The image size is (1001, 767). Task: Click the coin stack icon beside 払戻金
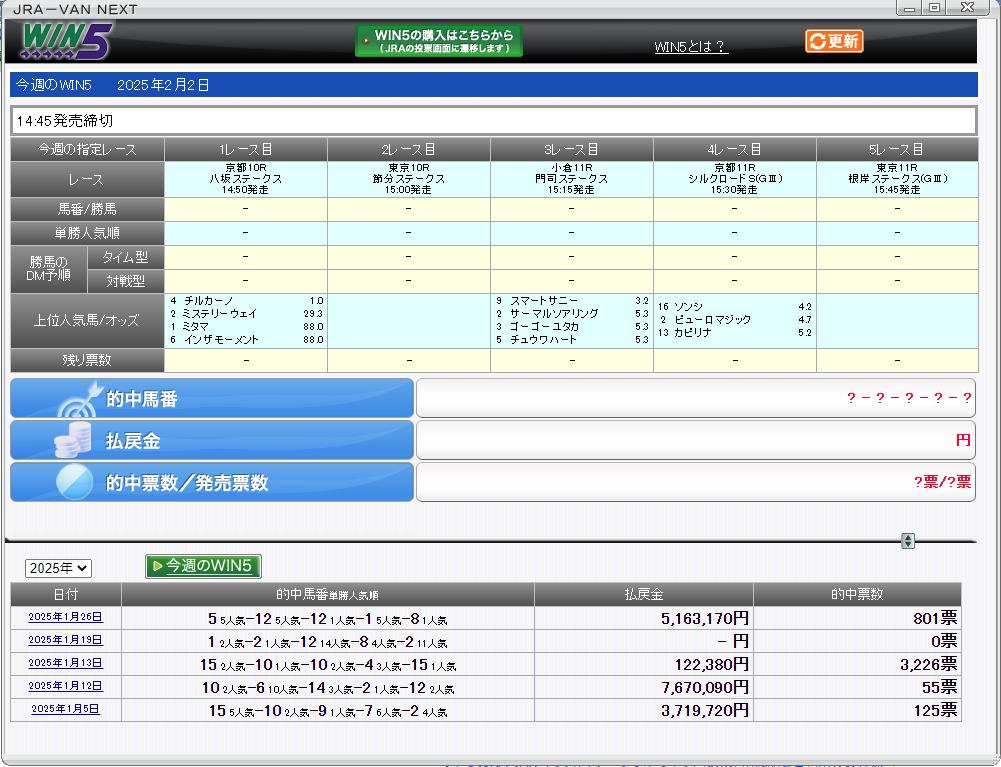(72, 440)
